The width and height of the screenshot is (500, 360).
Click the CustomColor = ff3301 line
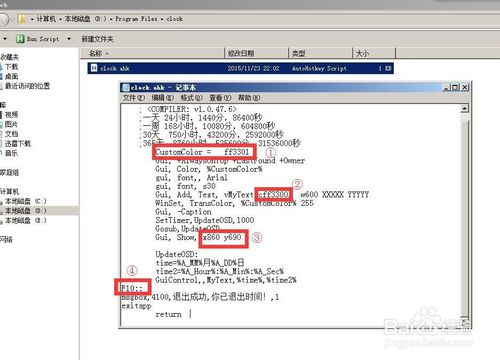202,152
